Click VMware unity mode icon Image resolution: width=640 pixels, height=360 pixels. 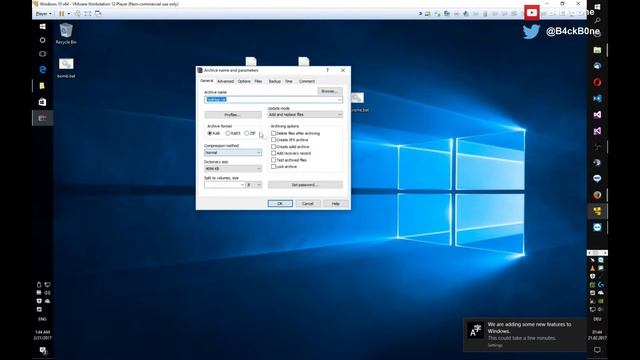click(98, 13)
